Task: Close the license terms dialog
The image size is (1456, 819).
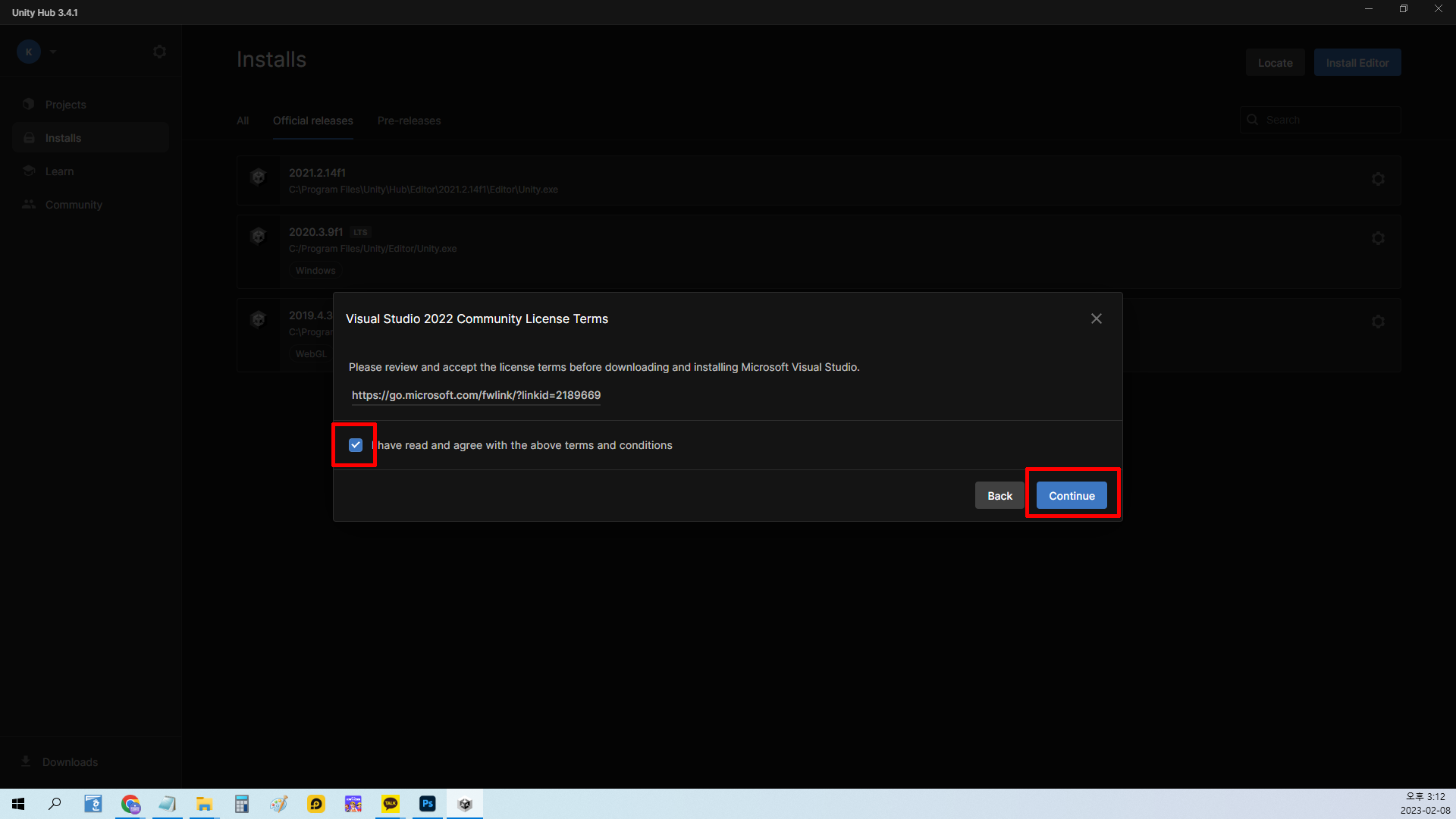Action: [1096, 318]
